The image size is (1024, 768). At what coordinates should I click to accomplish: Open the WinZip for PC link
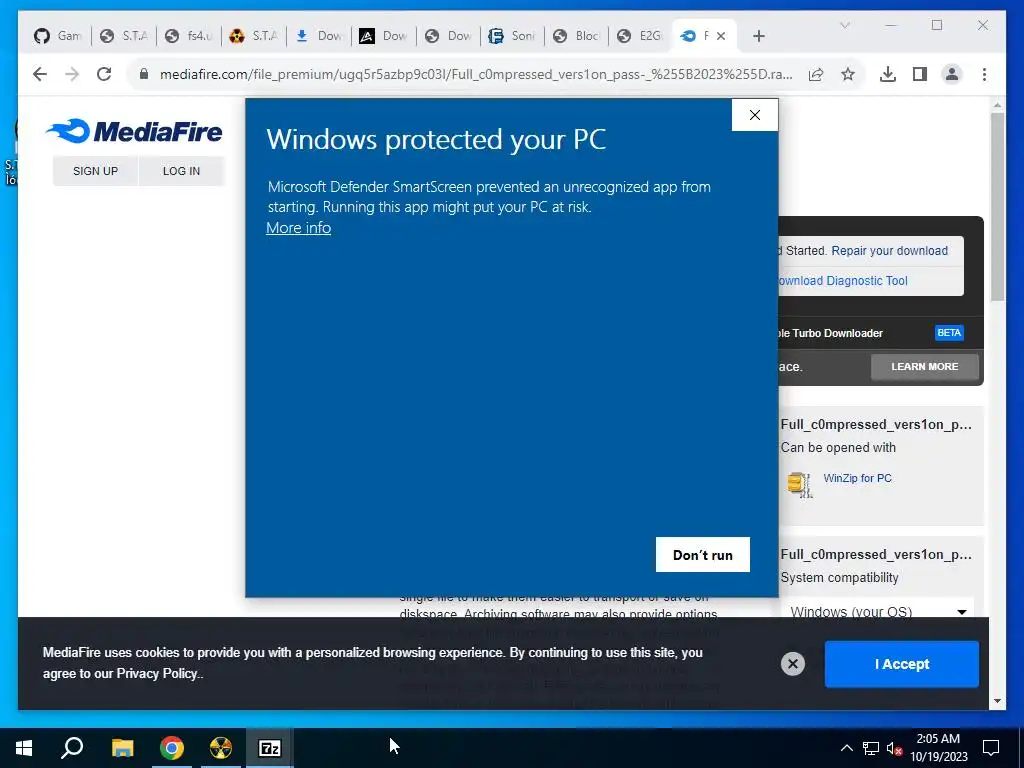[x=857, y=478]
